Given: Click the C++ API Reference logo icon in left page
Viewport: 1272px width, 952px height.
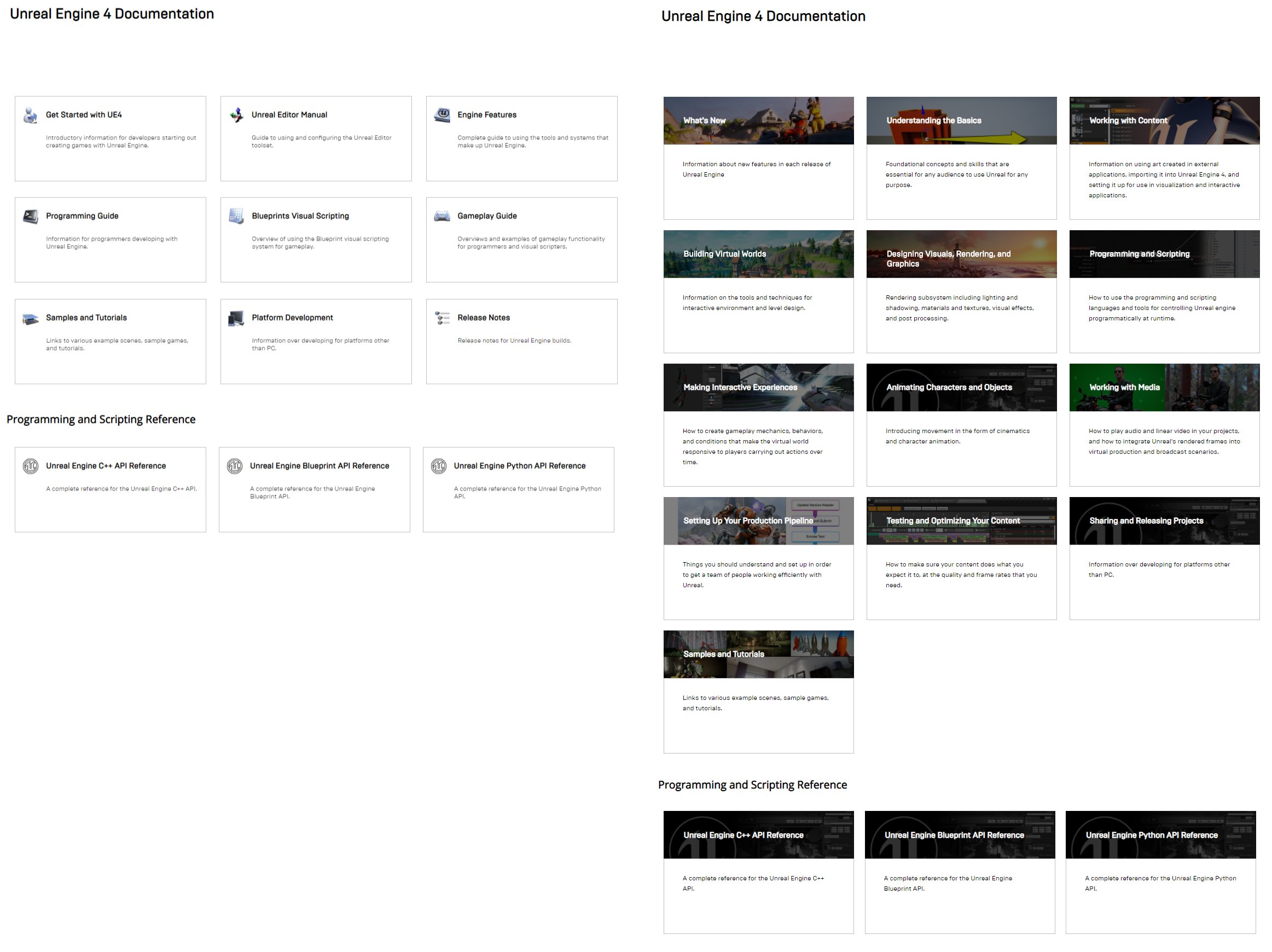Looking at the screenshot, I should point(31,466).
